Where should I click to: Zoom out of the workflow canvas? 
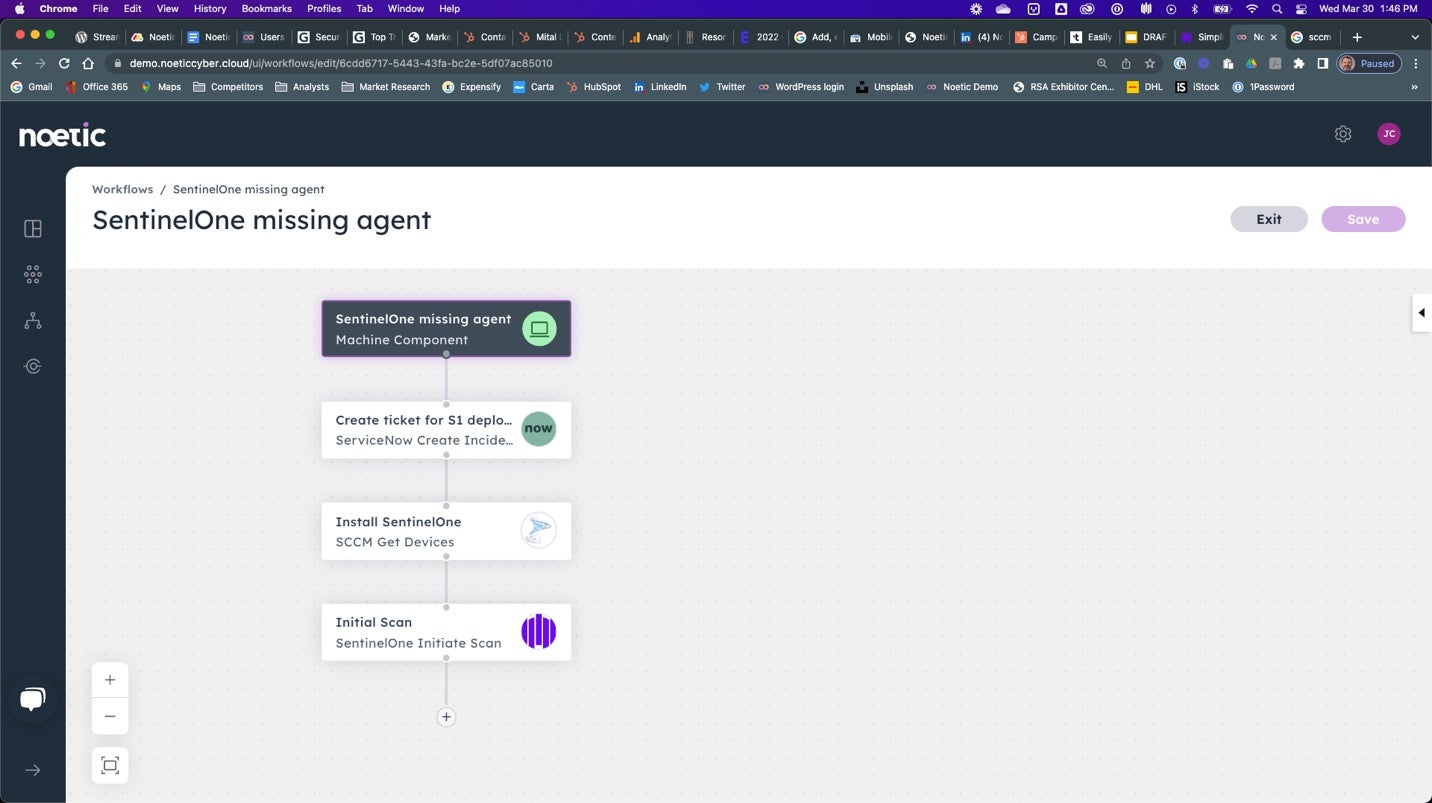coord(110,716)
